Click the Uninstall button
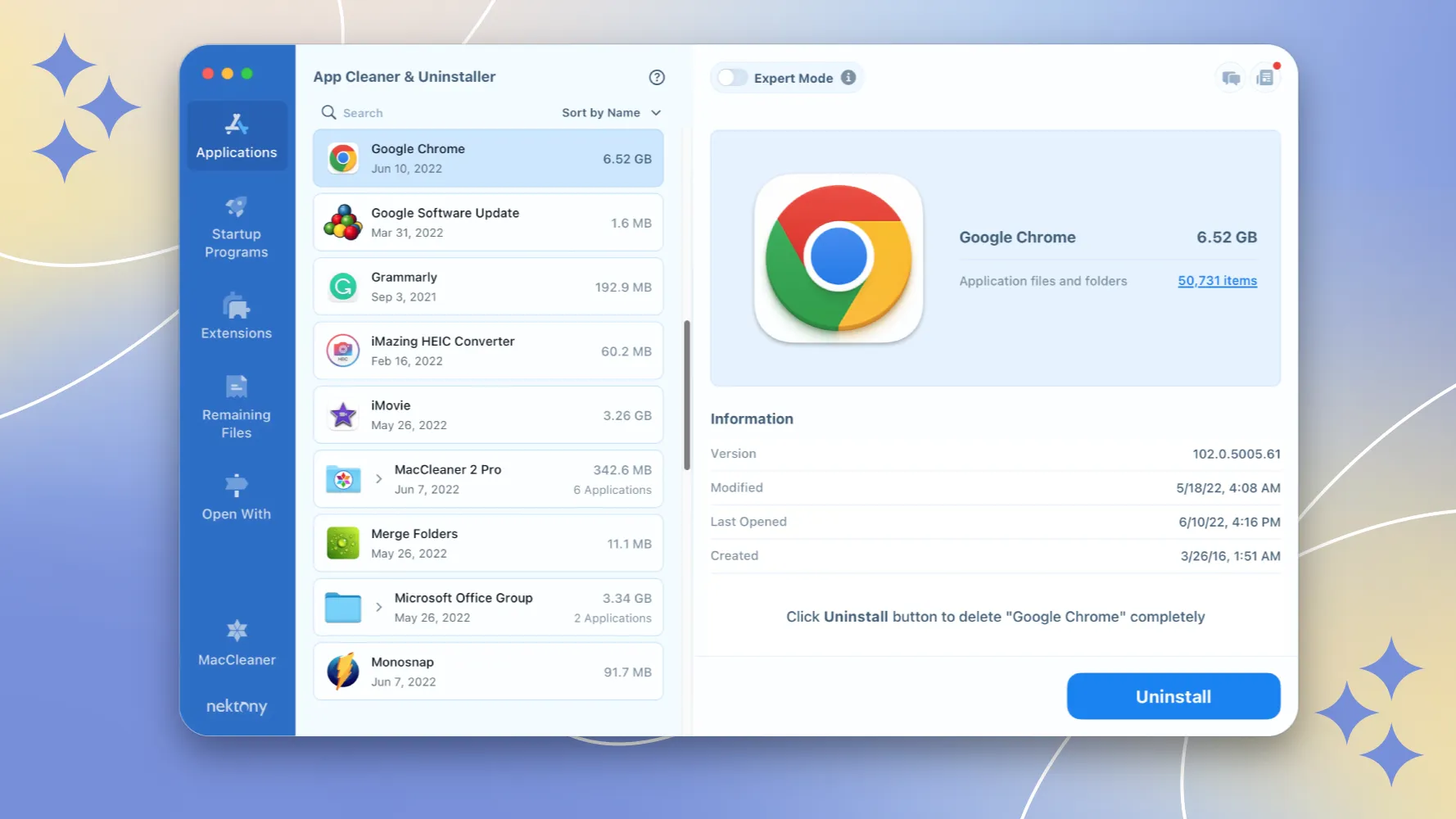Image resolution: width=1456 pixels, height=819 pixels. 1173,696
